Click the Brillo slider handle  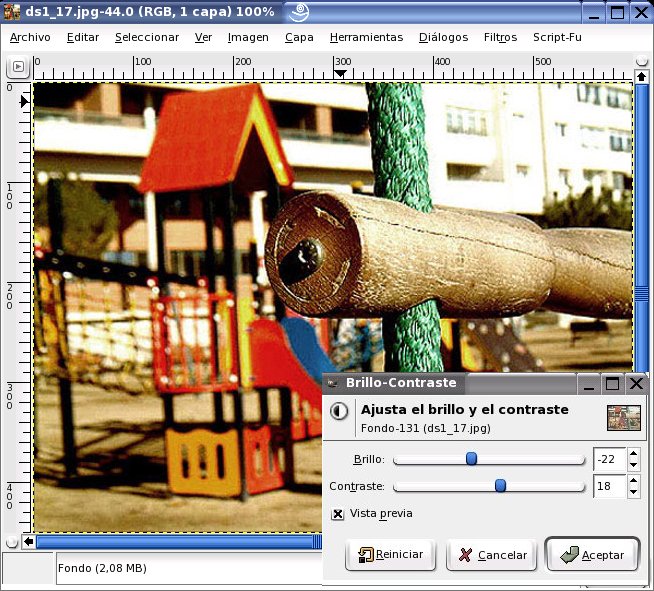[x=471, y=459]
